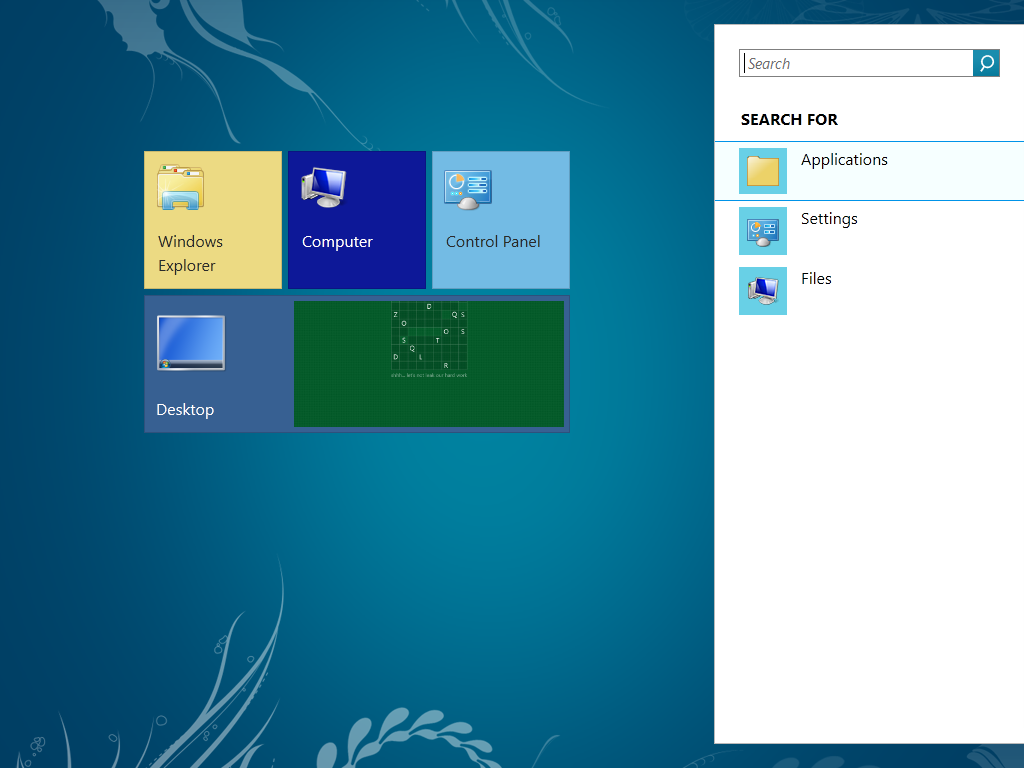
Task: Click the letter grid in desktop preview
Action: [429, 337]
